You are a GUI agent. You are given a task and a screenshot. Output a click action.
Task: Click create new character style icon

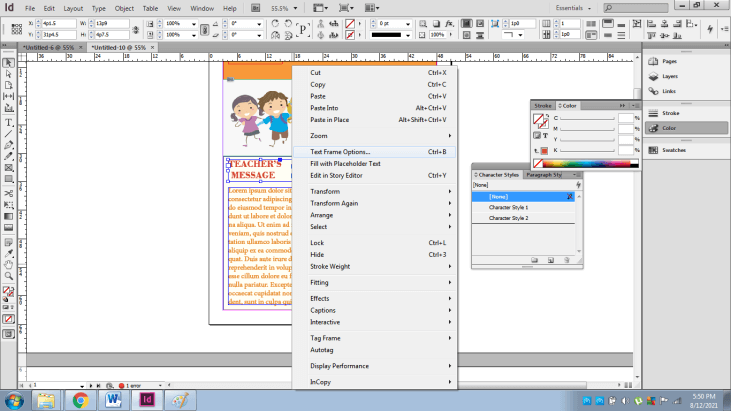550,260
